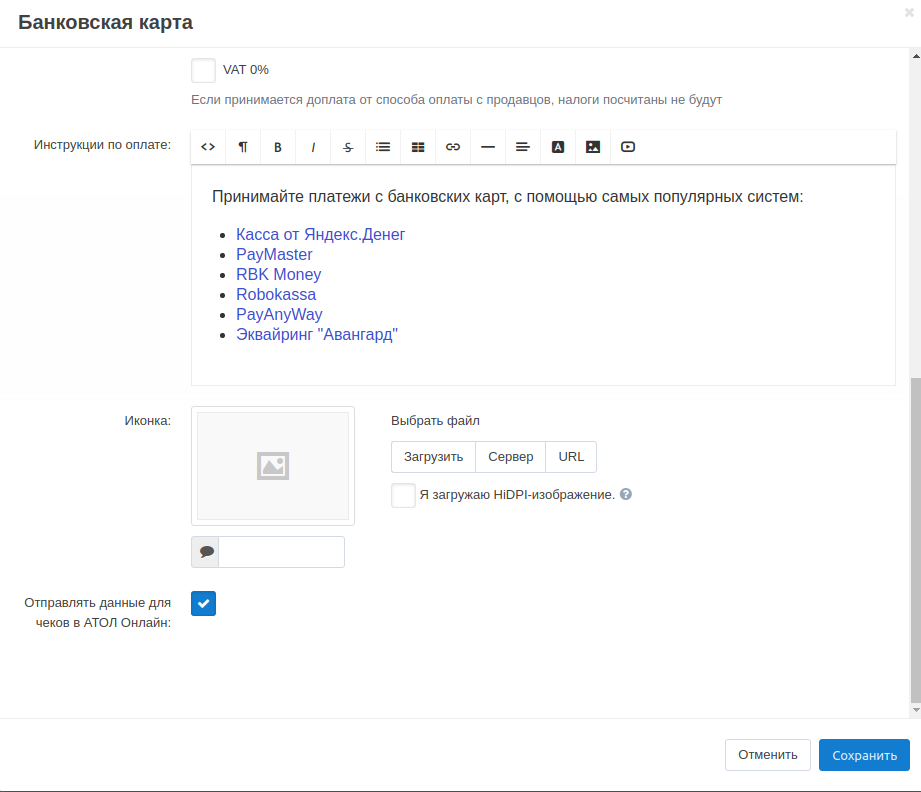
Task: Insert an image via editor toolbar
Action: point(593,147)
